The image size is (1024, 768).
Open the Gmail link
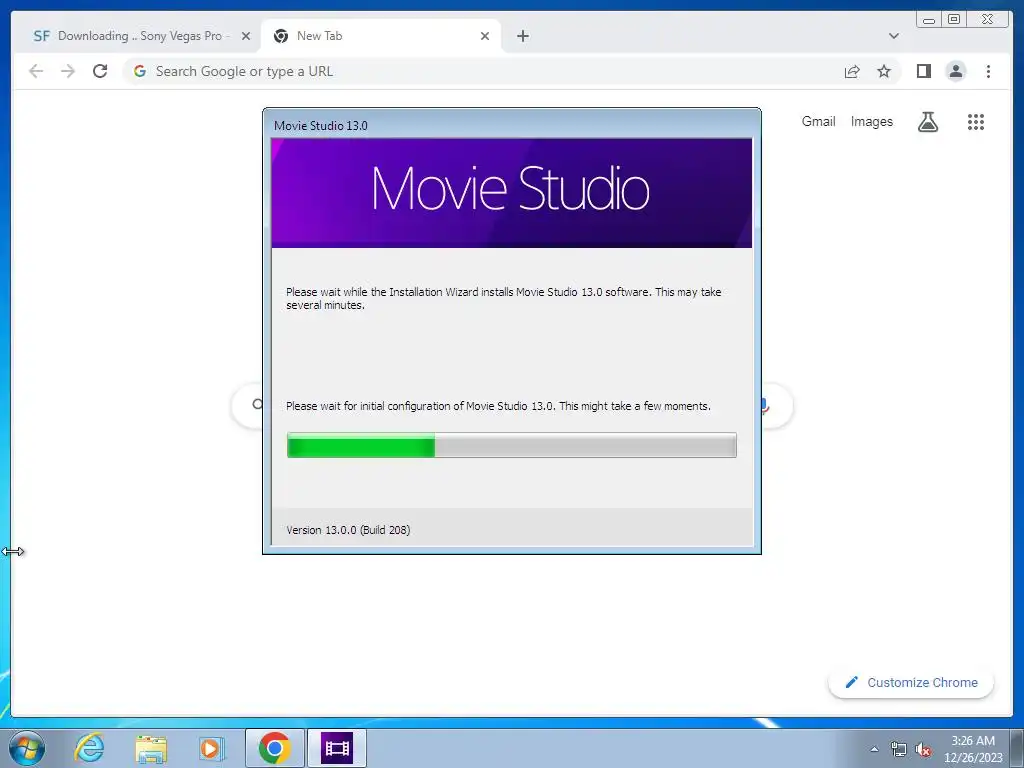[x=818, y=121]
